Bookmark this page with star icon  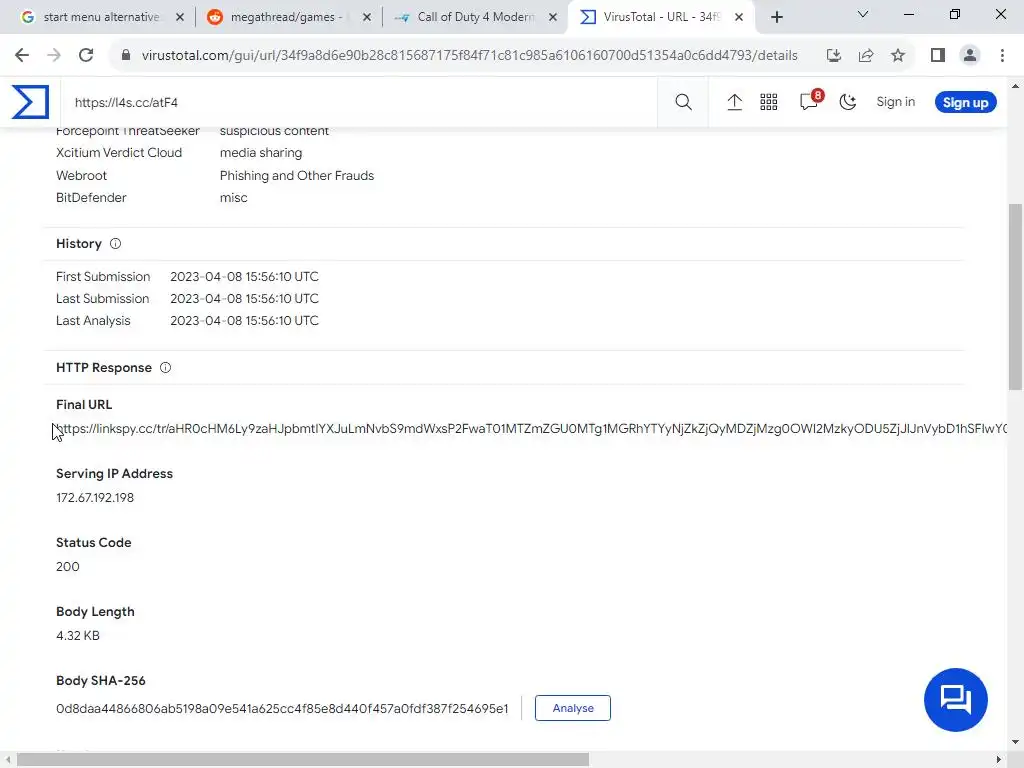(898, 56)
